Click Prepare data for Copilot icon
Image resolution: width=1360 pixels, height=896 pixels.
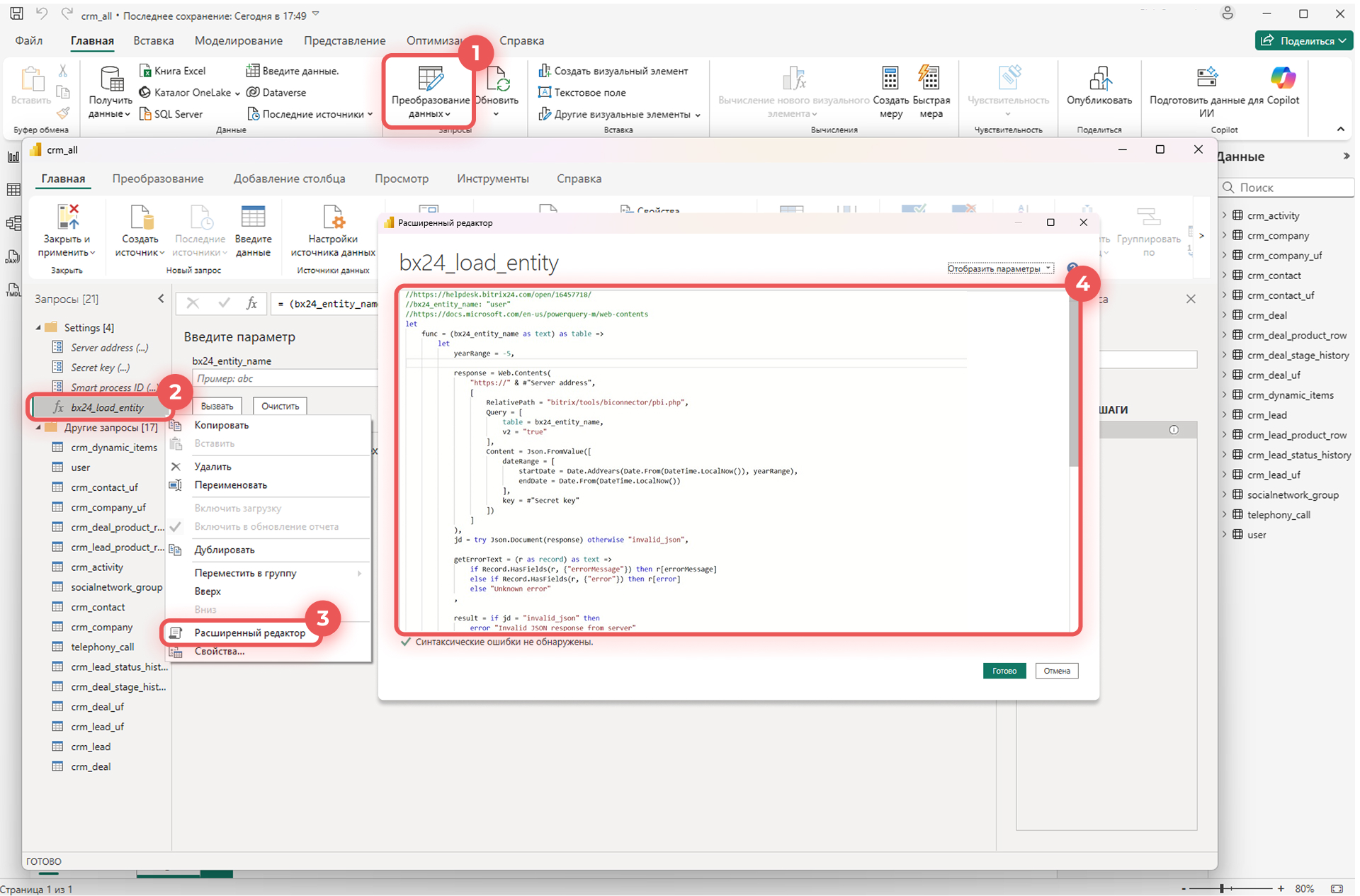point(1206,78)
